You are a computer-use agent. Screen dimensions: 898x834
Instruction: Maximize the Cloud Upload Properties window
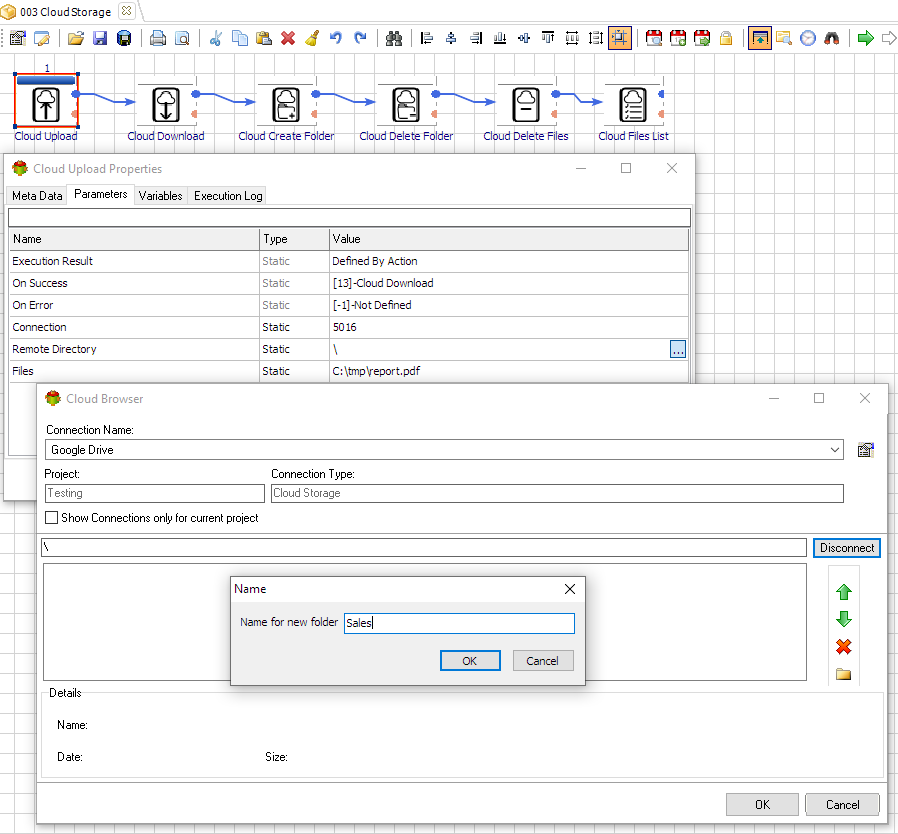click(626, 168)
